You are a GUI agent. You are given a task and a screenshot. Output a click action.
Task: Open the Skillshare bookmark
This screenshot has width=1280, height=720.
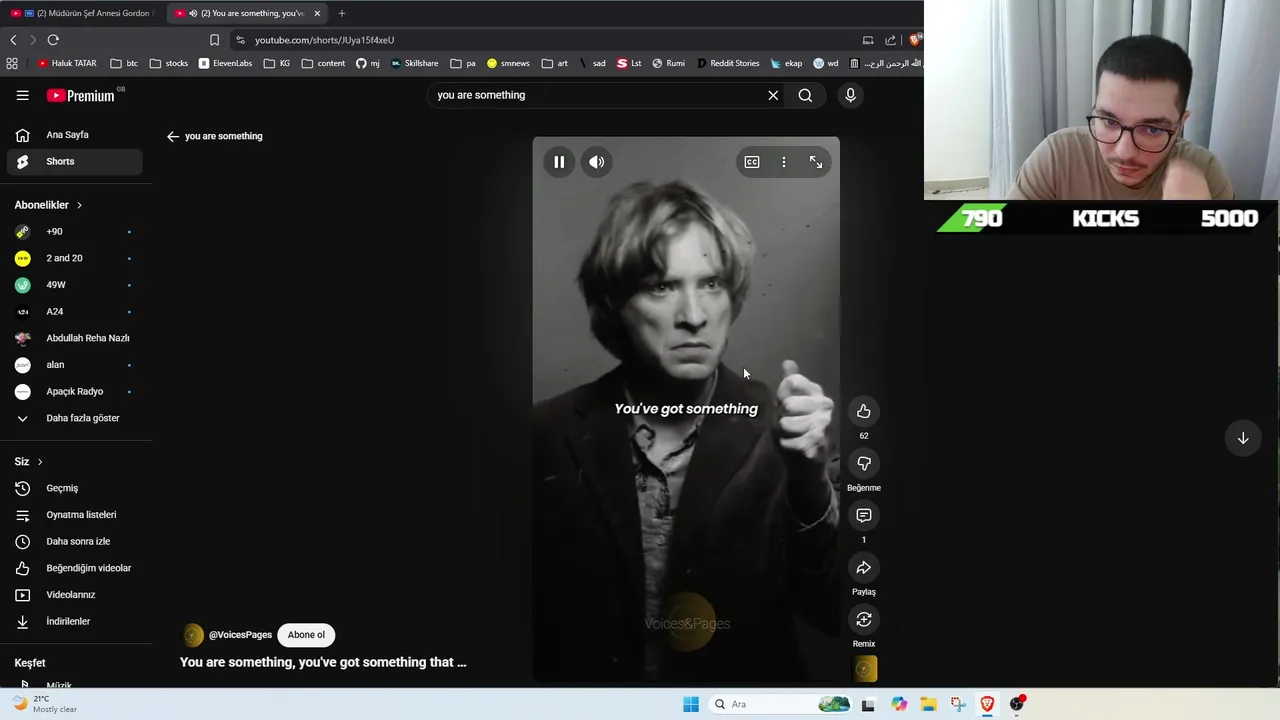click(x=414, y=63)
